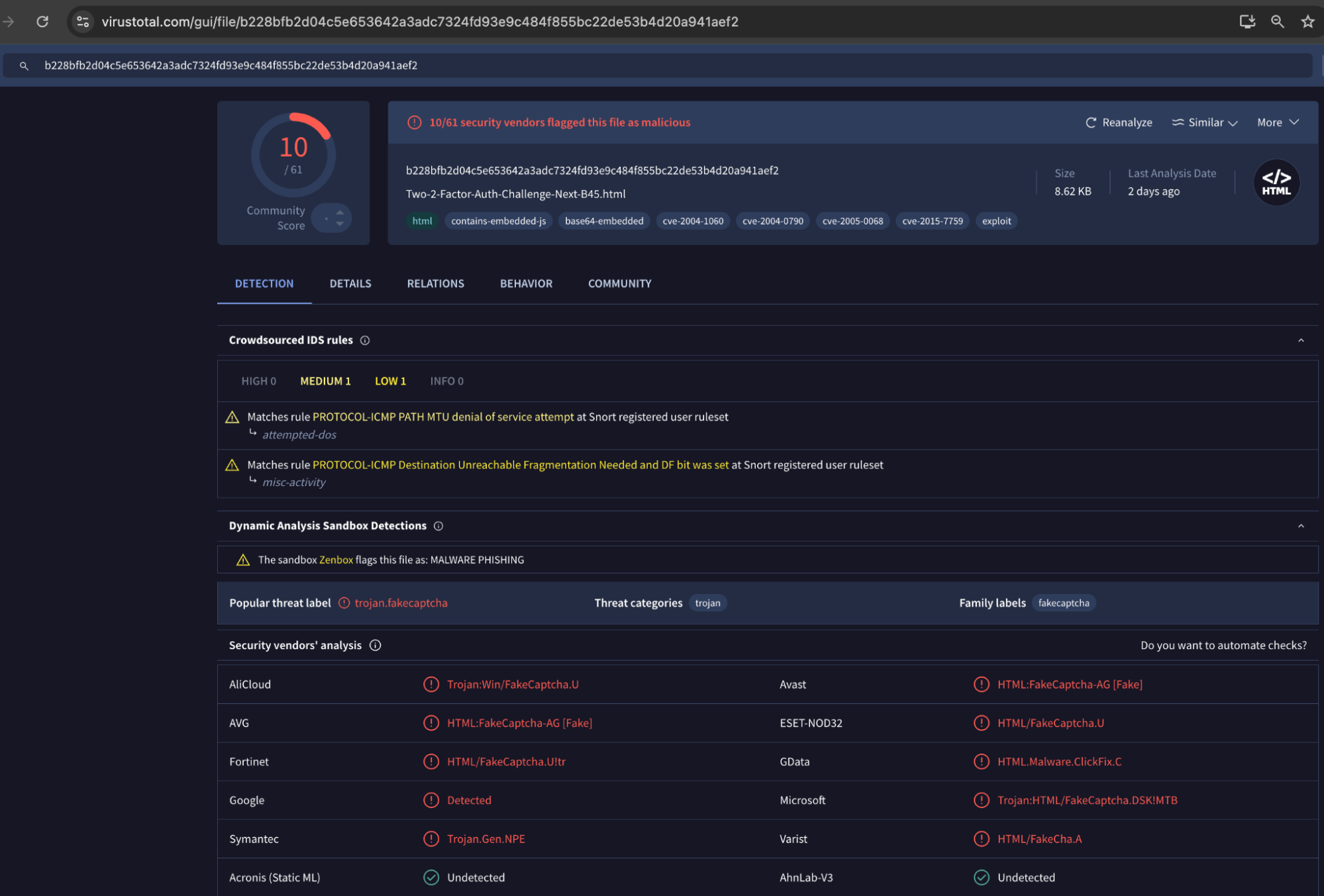
Task: Click the Reanalyze button
Action: click(x=1119, y=123)
